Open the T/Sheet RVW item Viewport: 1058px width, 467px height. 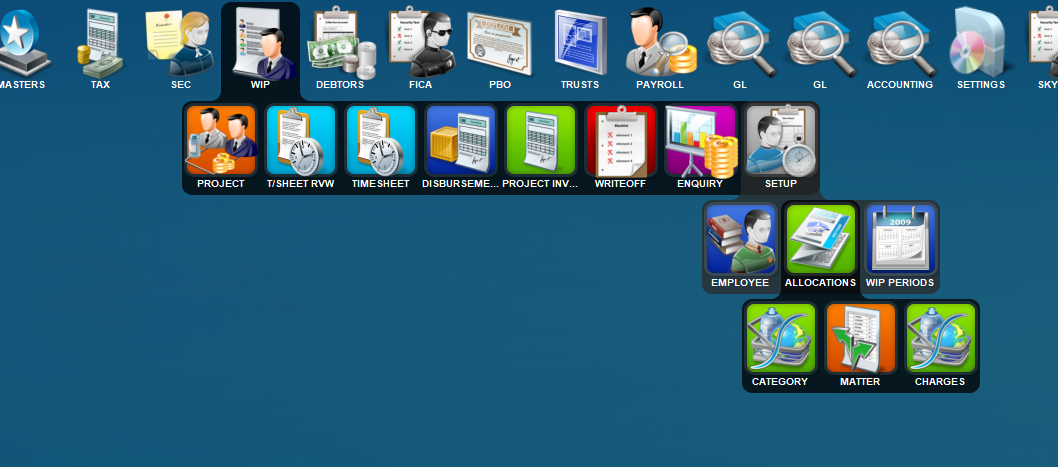301,142
